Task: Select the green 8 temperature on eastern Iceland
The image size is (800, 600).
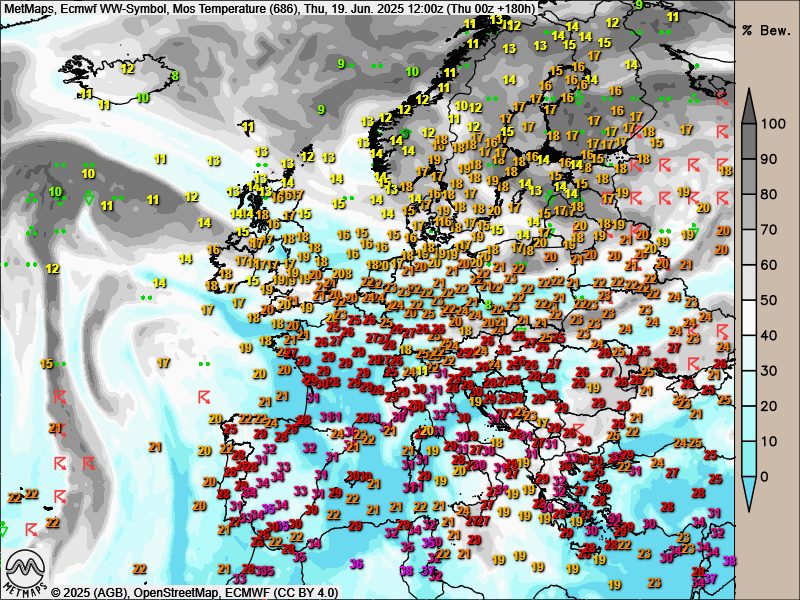Action: pos(174,75)
